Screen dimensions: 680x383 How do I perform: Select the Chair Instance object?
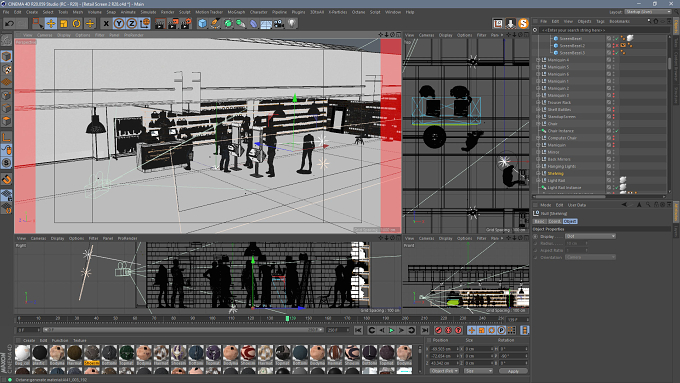click(x=560, y=131)
